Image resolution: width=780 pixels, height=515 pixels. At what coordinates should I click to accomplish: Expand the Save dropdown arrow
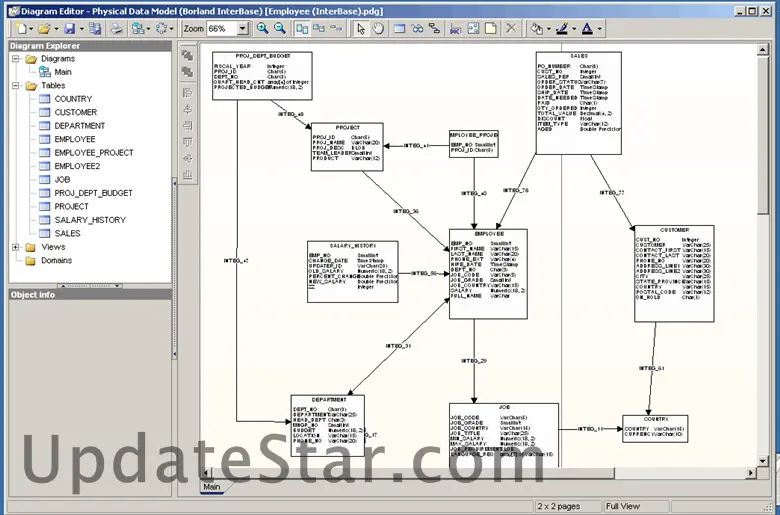tap(82, 29)
